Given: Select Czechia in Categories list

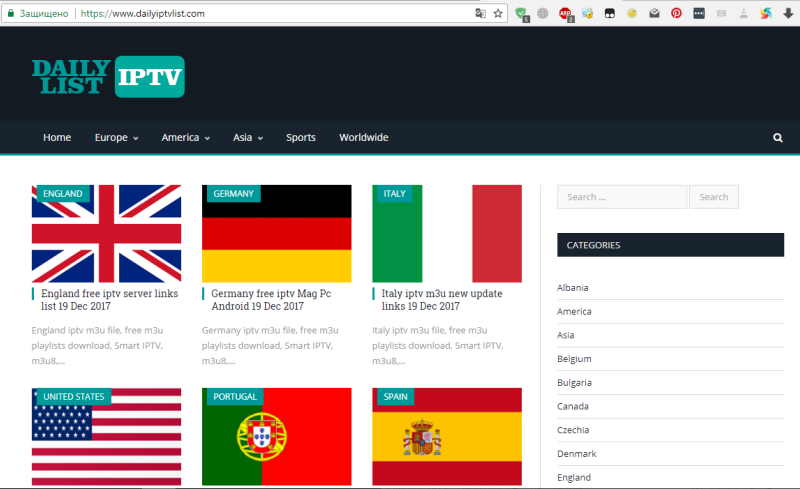Looking at the screenshot, I should 573,430.
